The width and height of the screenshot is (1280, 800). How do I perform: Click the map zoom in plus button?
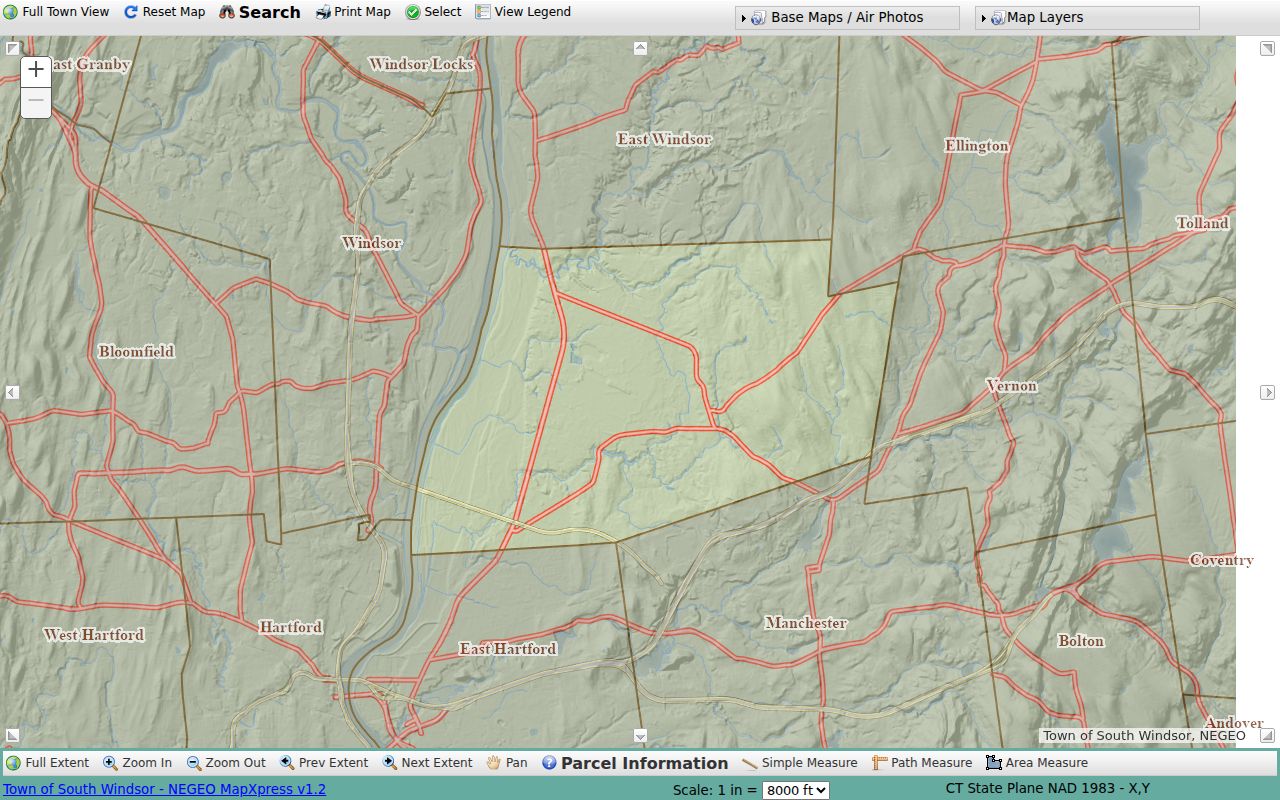pyautogui.click(x=36, y=69)
